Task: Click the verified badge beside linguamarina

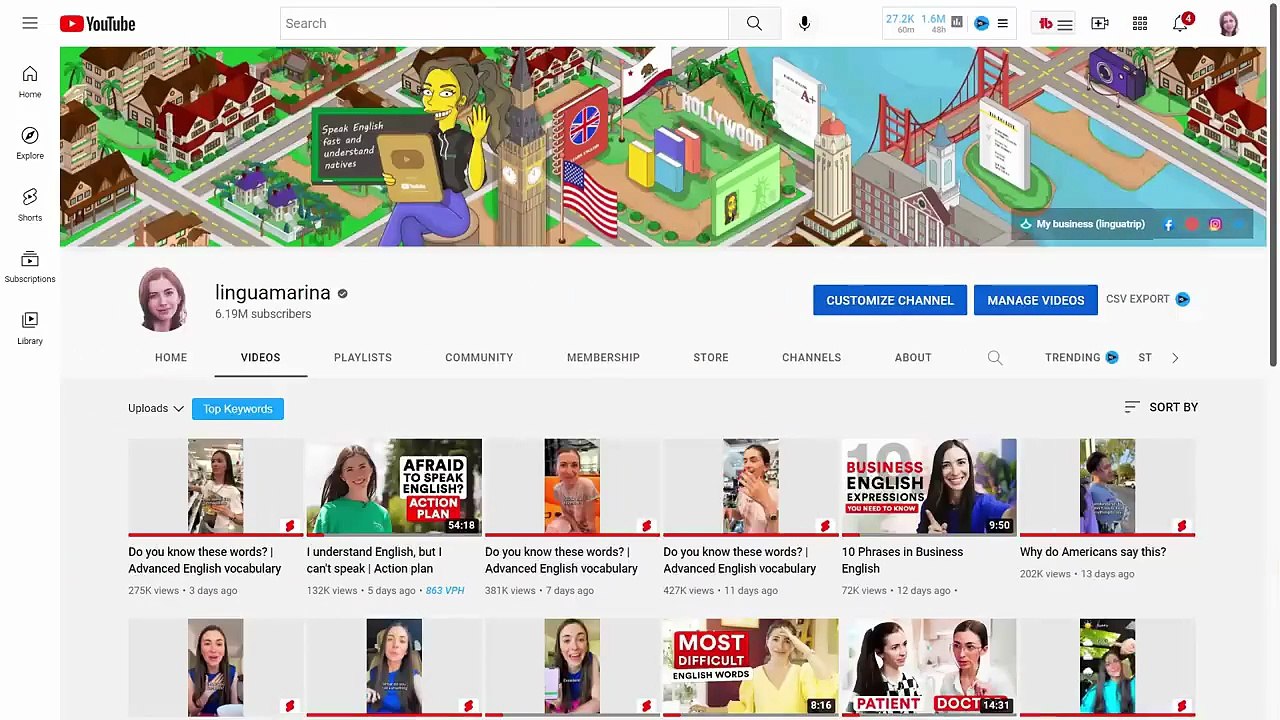Action: pos(342,294)
